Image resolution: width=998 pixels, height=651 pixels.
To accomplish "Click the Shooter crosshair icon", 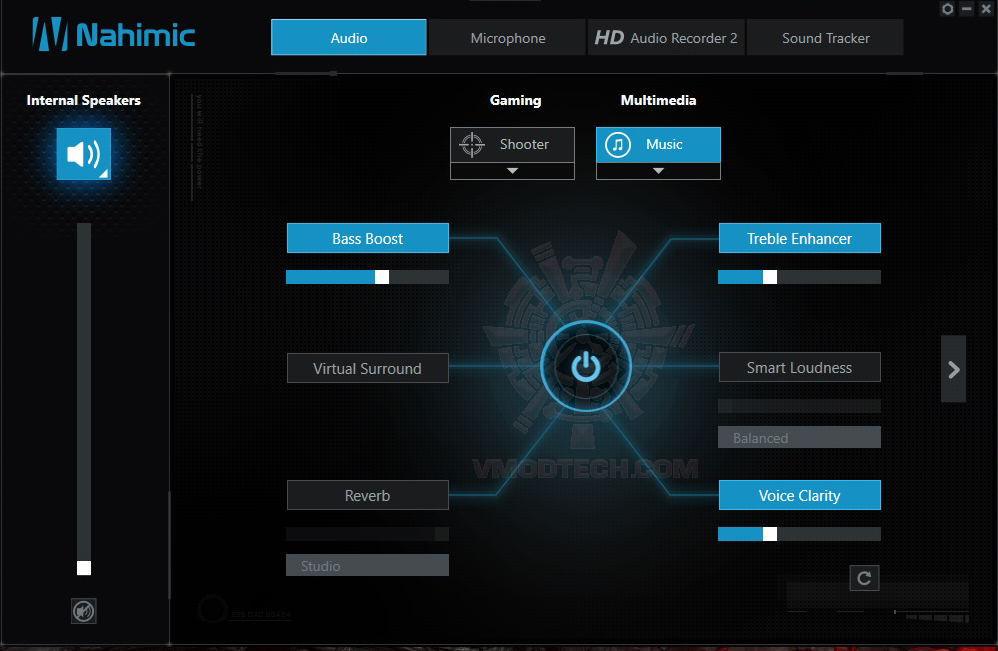I will click(x=472, y=144).
